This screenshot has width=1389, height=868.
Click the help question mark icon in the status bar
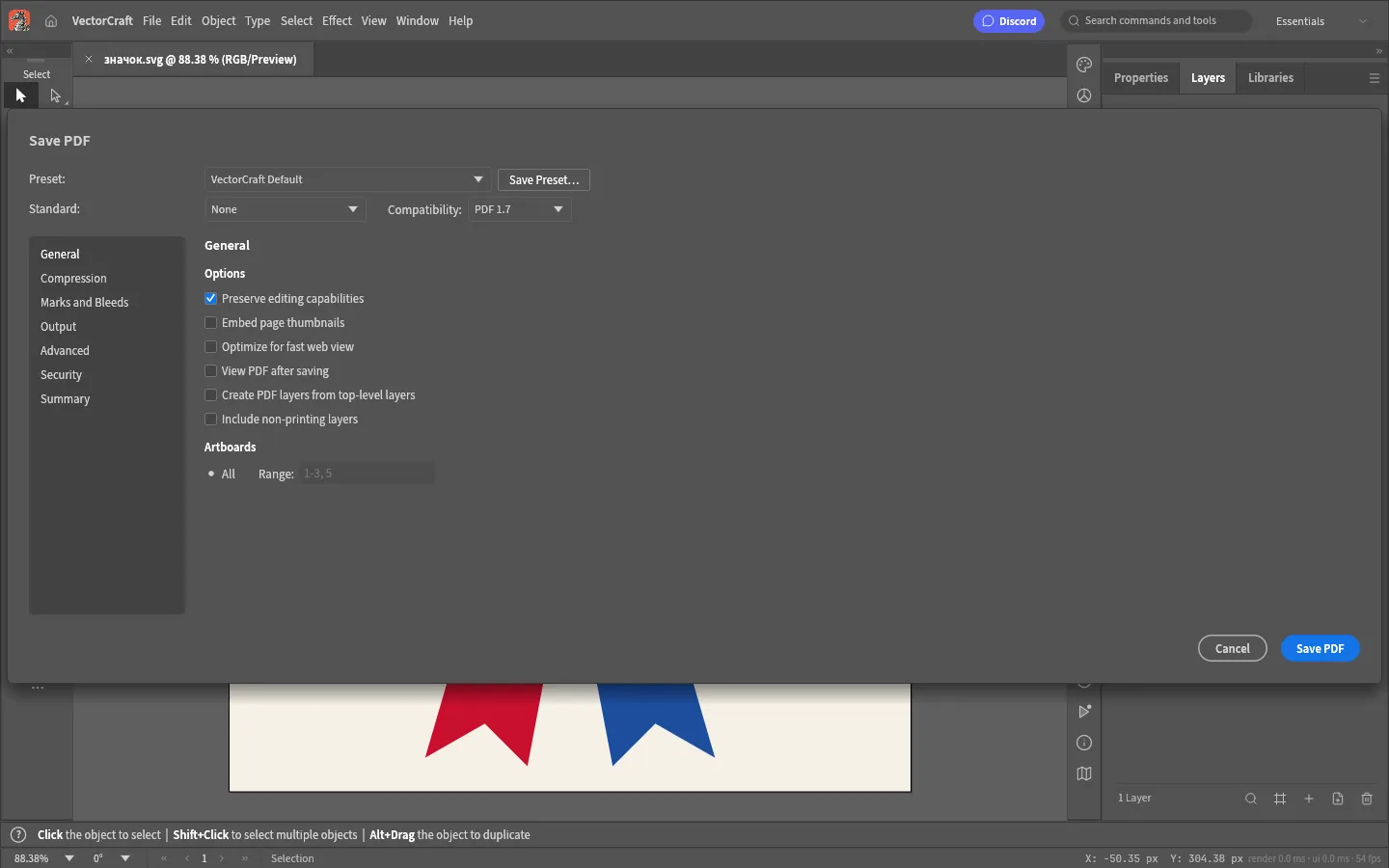click(18, 834)
